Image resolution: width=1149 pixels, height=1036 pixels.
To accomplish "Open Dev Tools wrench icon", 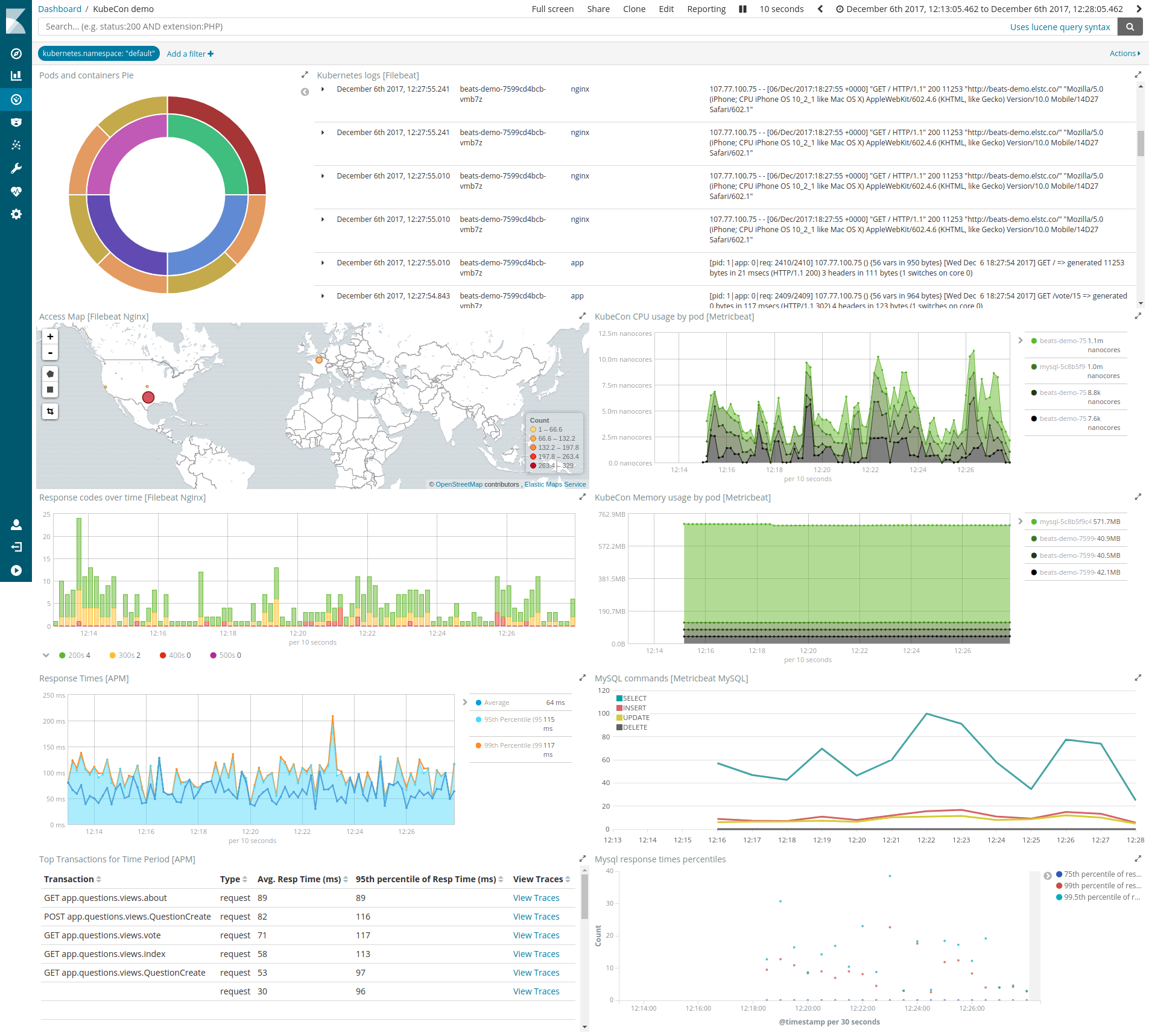I will [x=16, y=168].
